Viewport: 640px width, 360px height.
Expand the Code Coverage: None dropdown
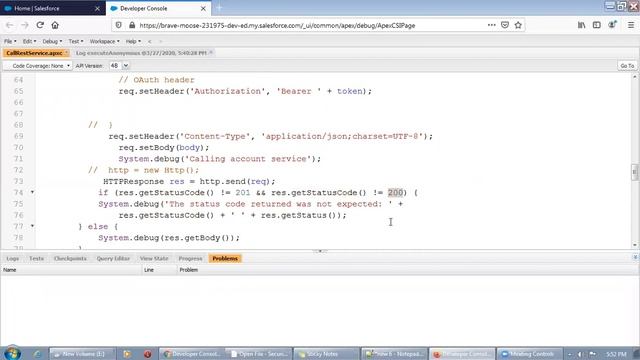pos(38,66)
